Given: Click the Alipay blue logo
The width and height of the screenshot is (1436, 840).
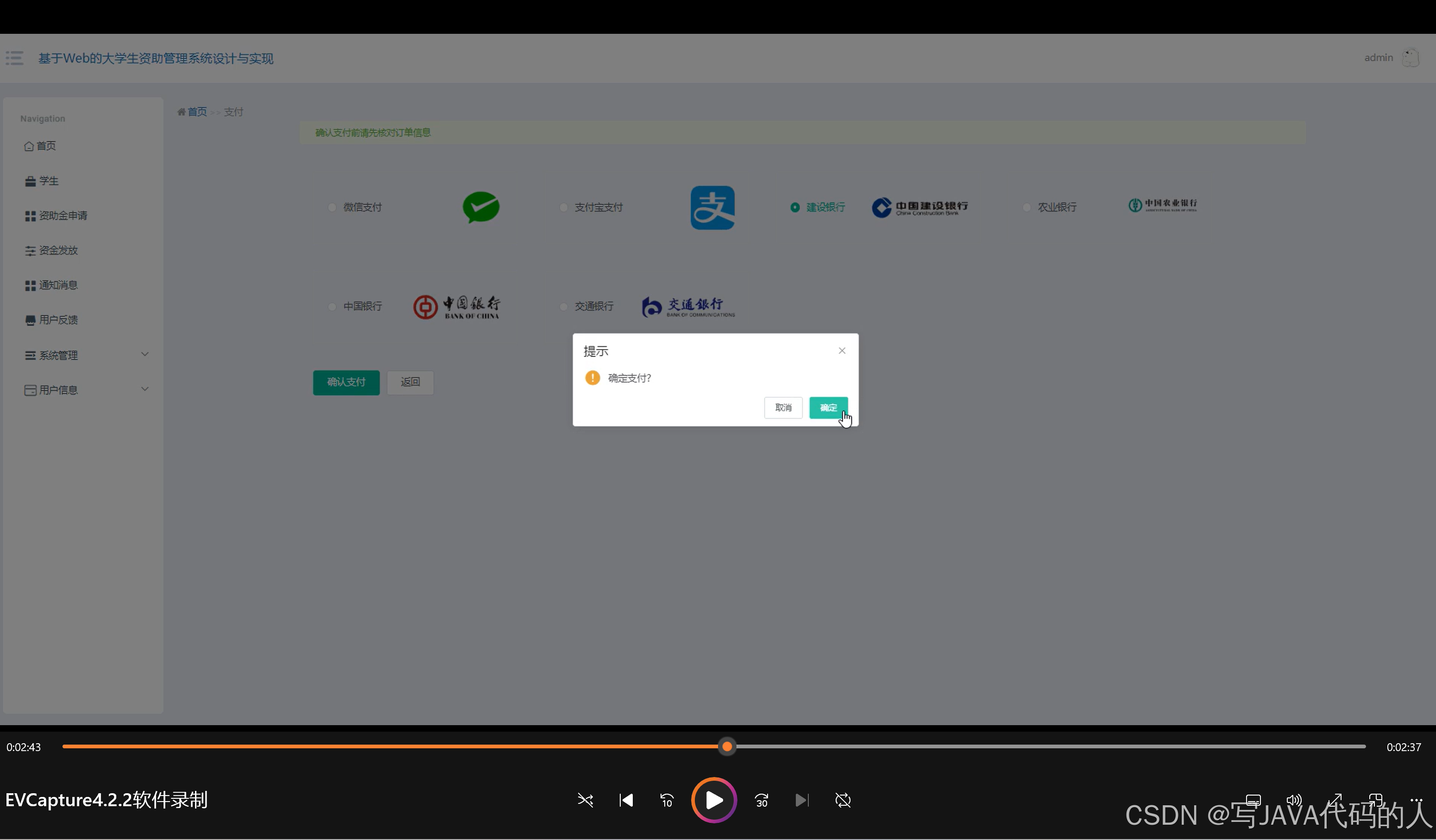Looking at the screenshot, I should tap(712, 208).
